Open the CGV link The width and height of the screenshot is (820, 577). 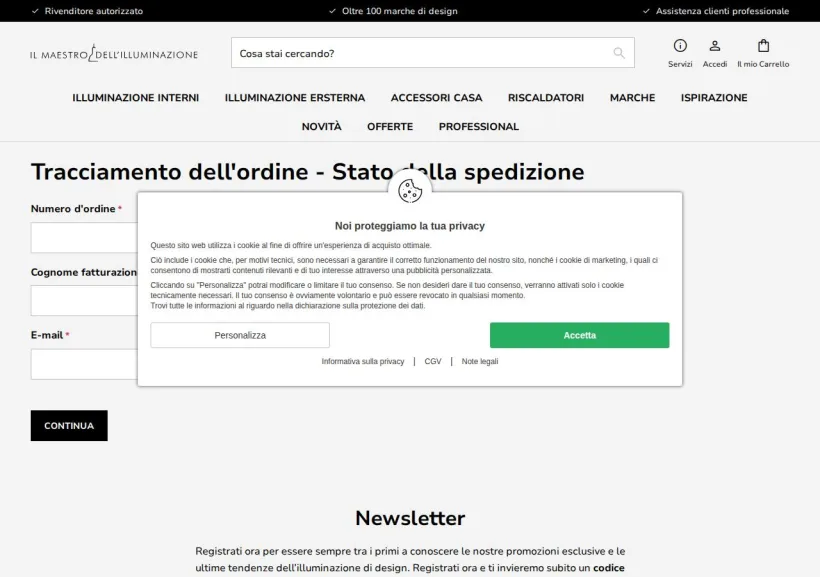[x=432, y=361]
